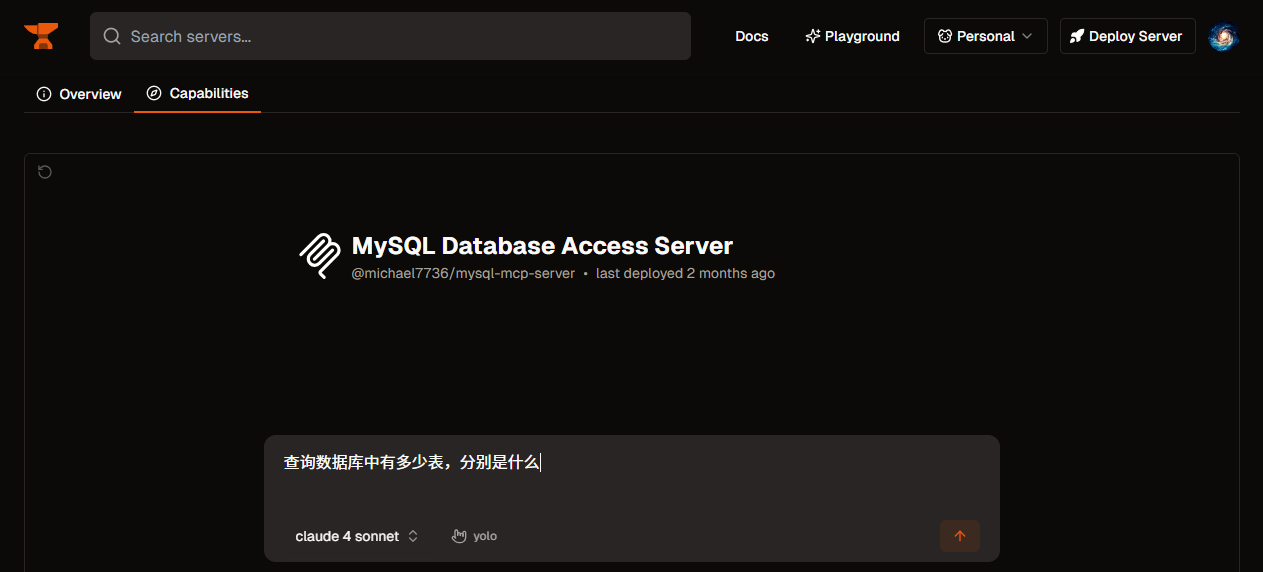Click the magnifier icon in search bar
Image resolution: width=1263 pixels, height=572 pixels.
(112, 36)
